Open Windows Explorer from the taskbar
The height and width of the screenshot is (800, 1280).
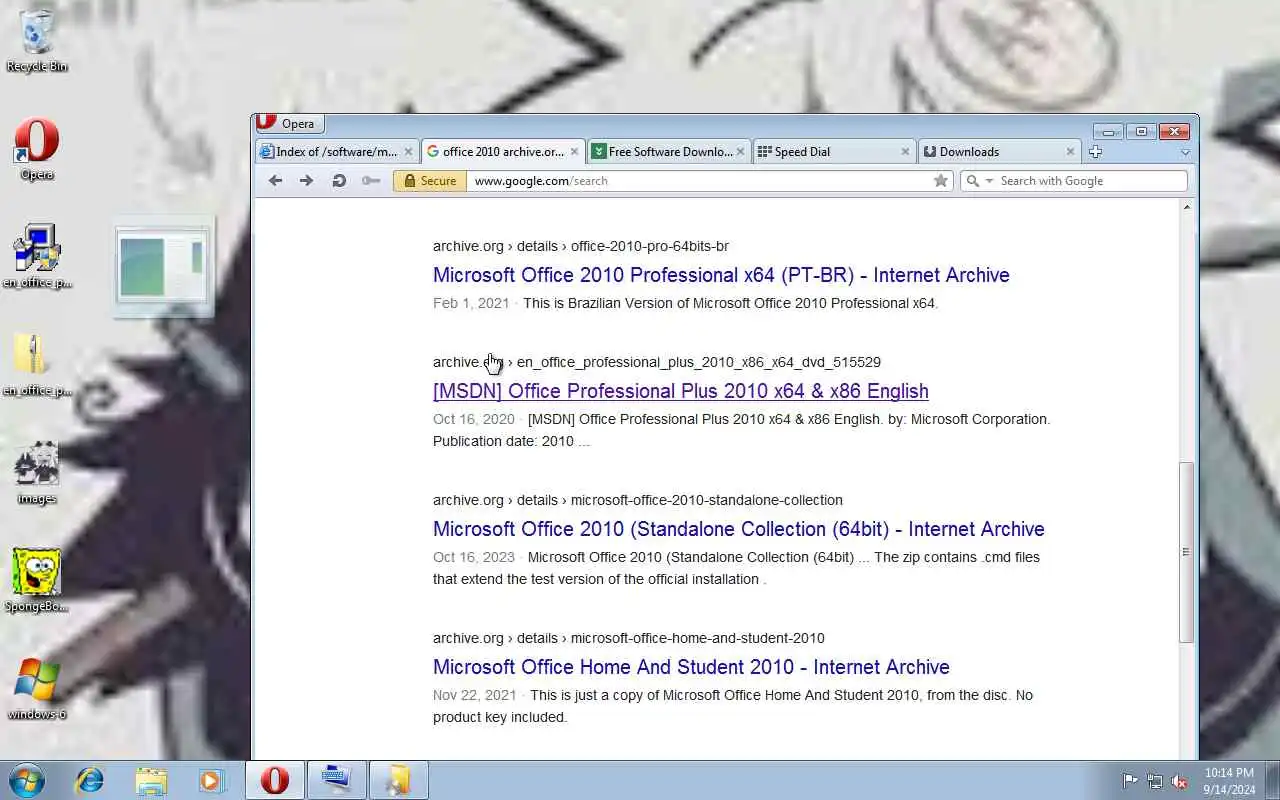click(x=151, y=780)
